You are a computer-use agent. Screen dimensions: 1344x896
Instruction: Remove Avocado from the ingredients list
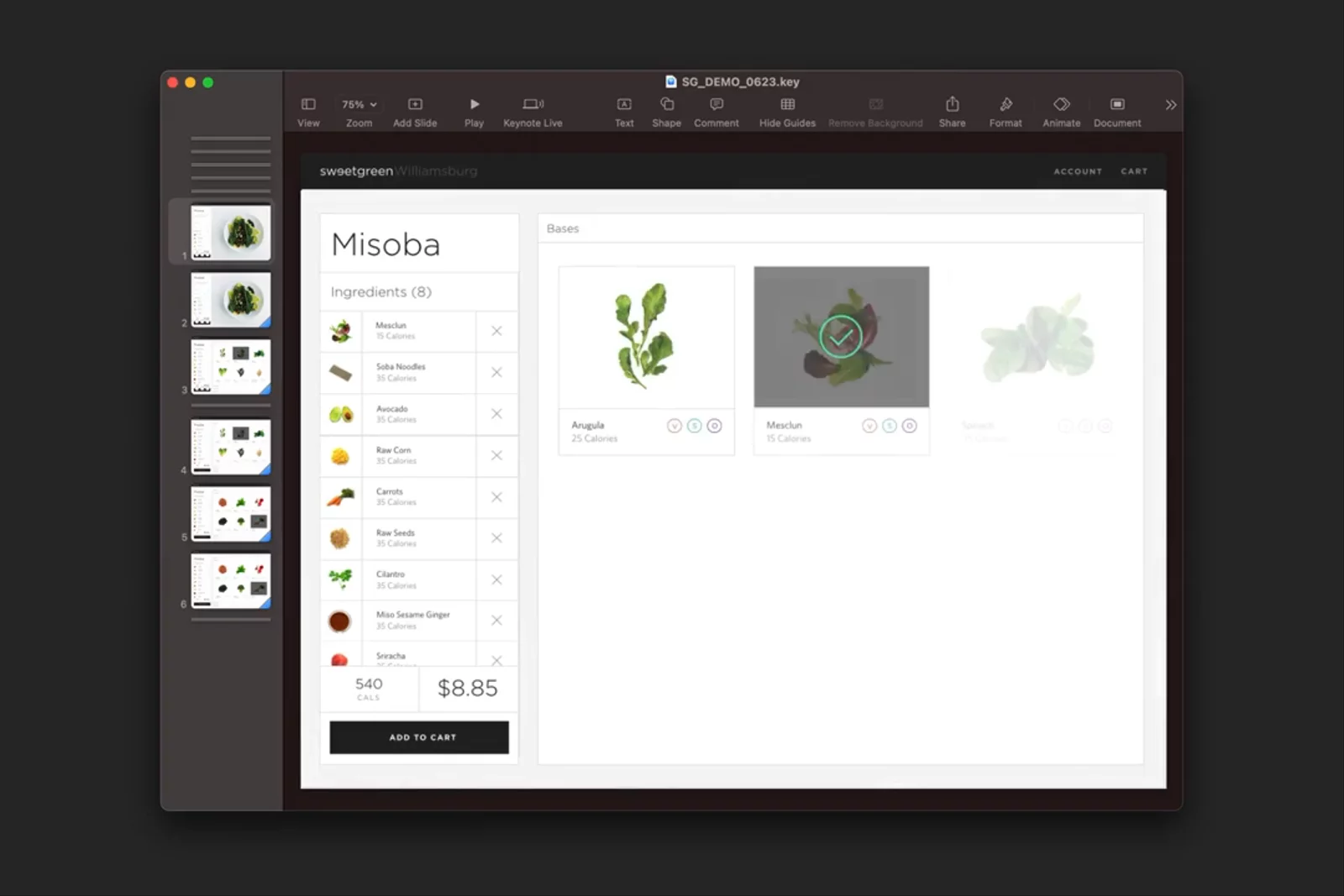(496, 414)
